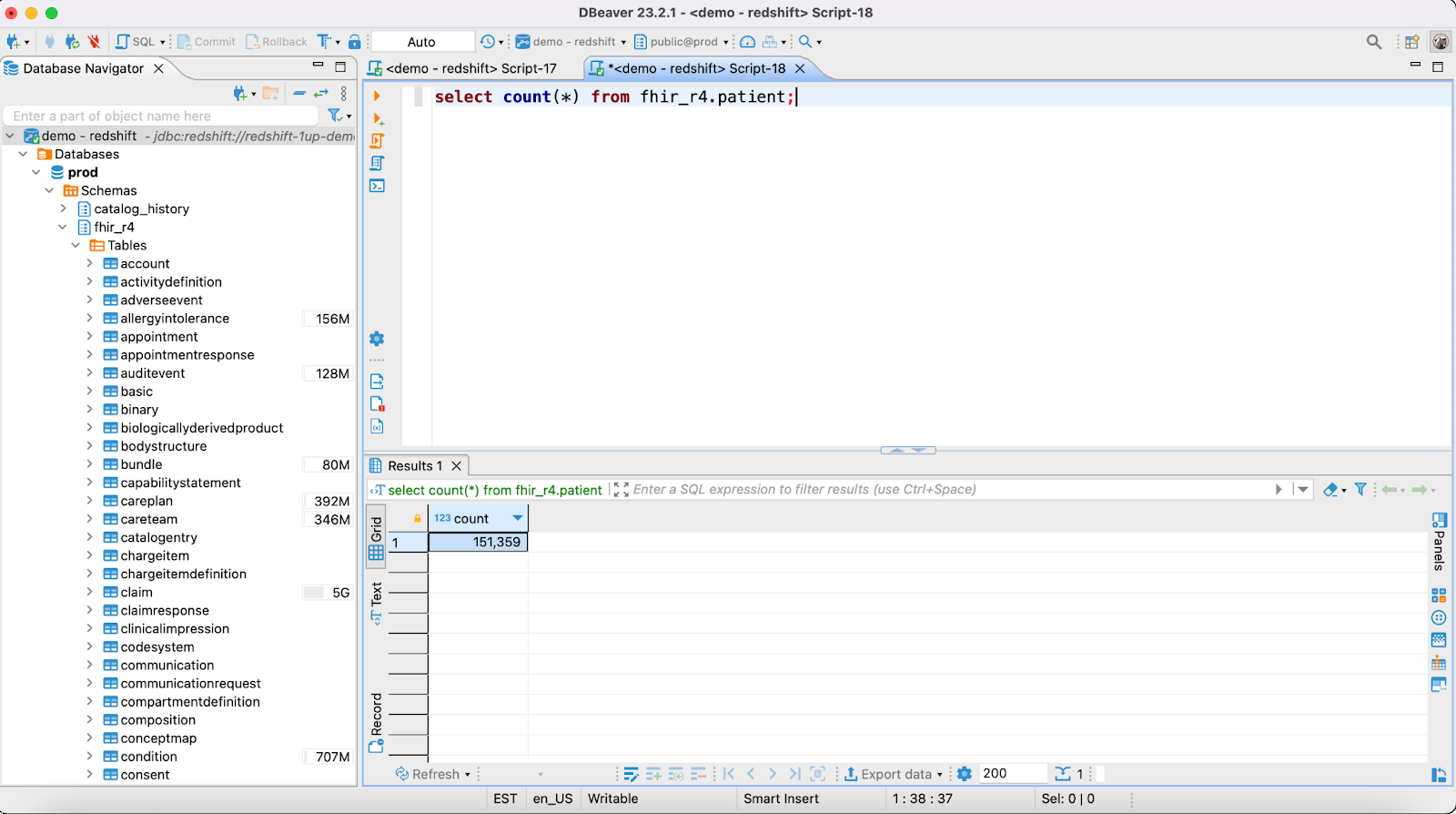Open navigator view menu dots

coord(343,93)
